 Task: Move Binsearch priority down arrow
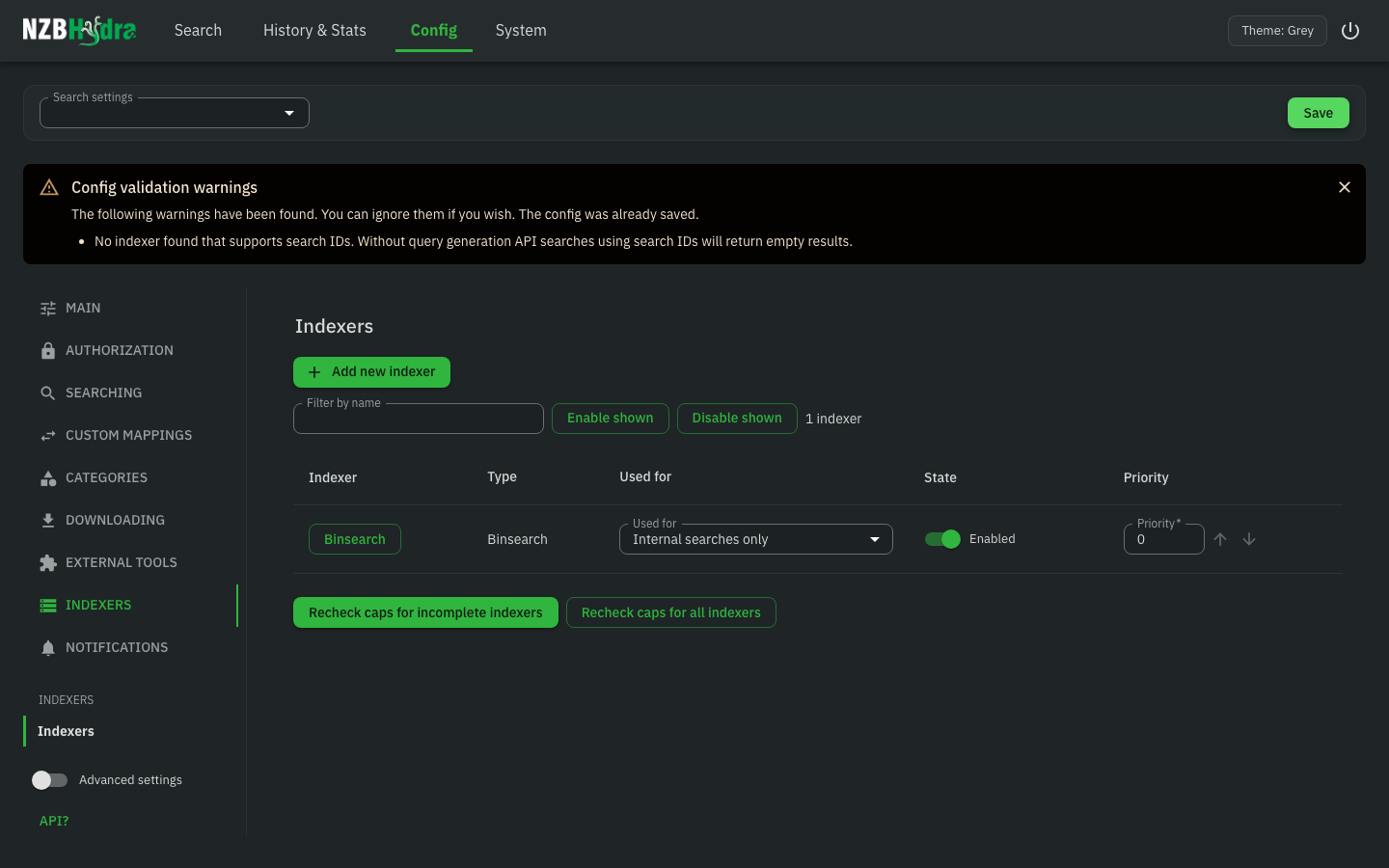point(1249,539)
